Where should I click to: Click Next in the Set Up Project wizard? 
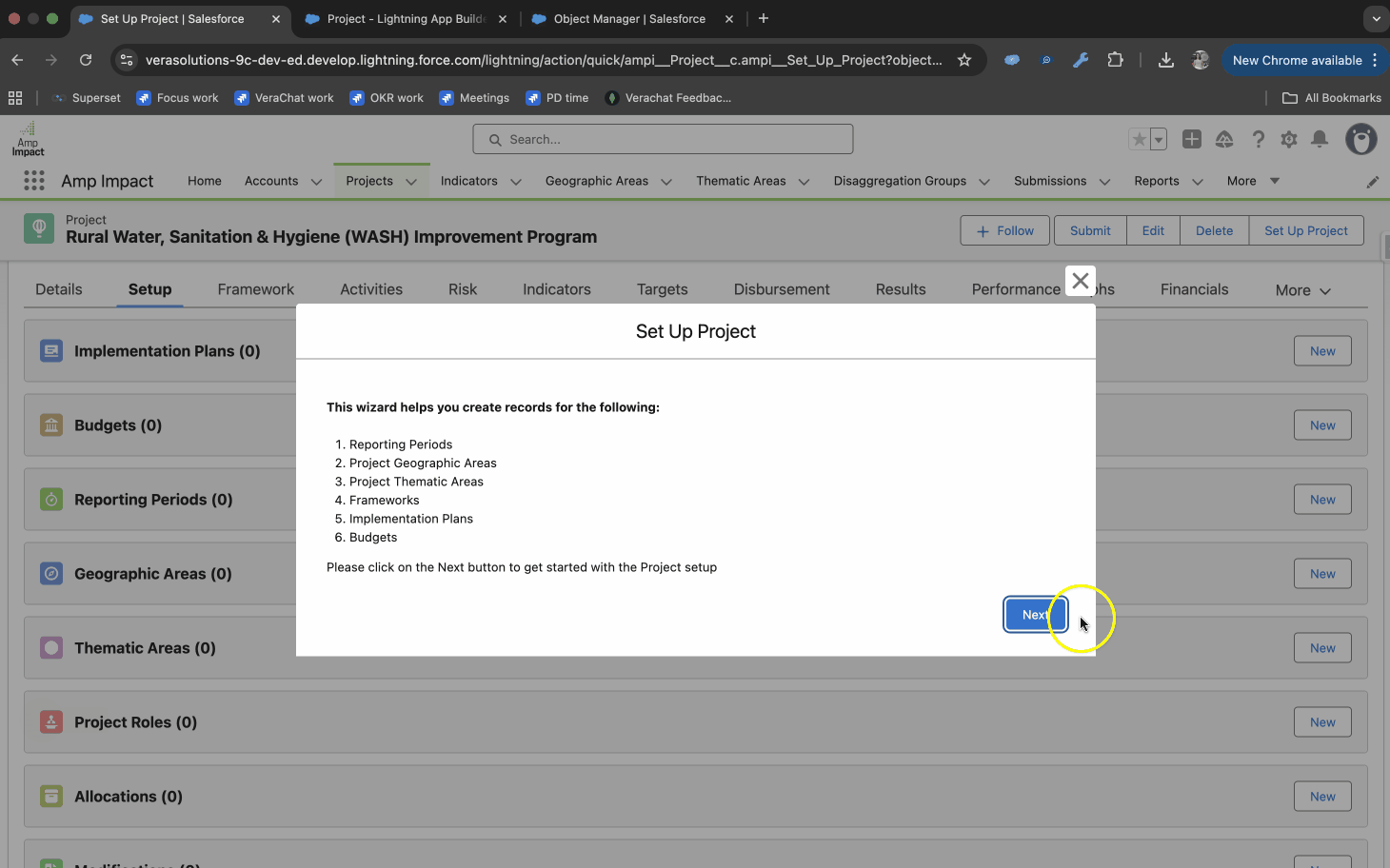coord(1035,615)
